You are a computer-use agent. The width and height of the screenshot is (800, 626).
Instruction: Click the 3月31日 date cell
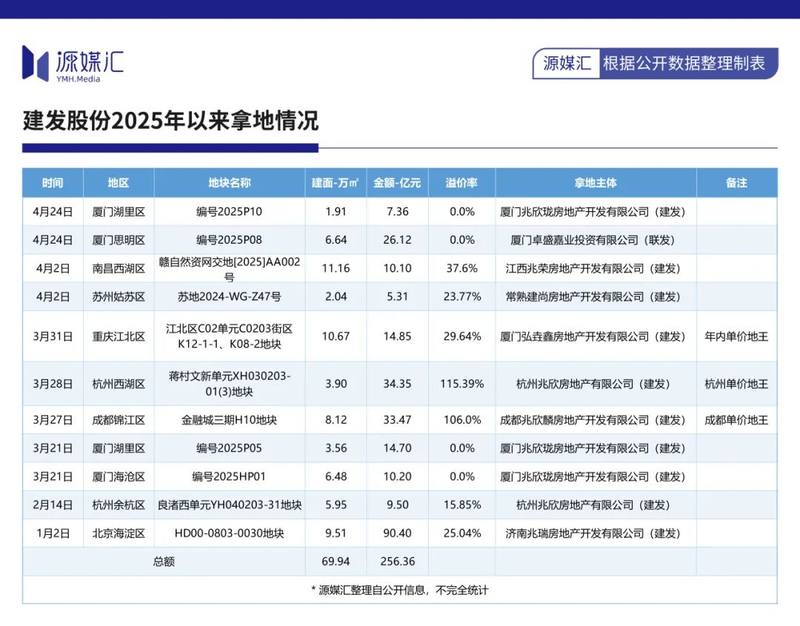pos(53,337)
